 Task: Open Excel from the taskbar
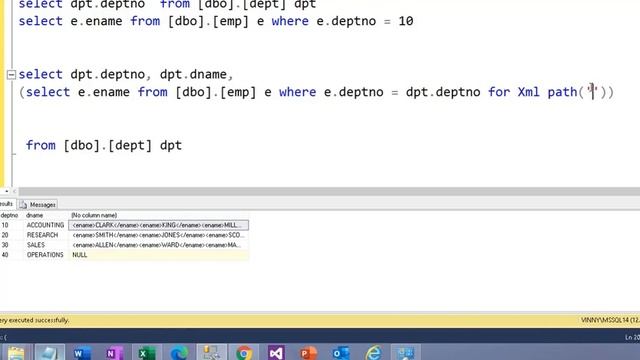click(146, 352)
